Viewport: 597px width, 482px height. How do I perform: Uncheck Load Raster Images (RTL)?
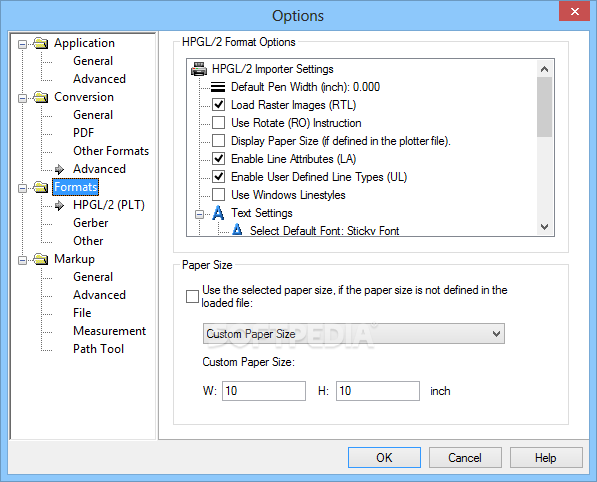click(219, 105)
